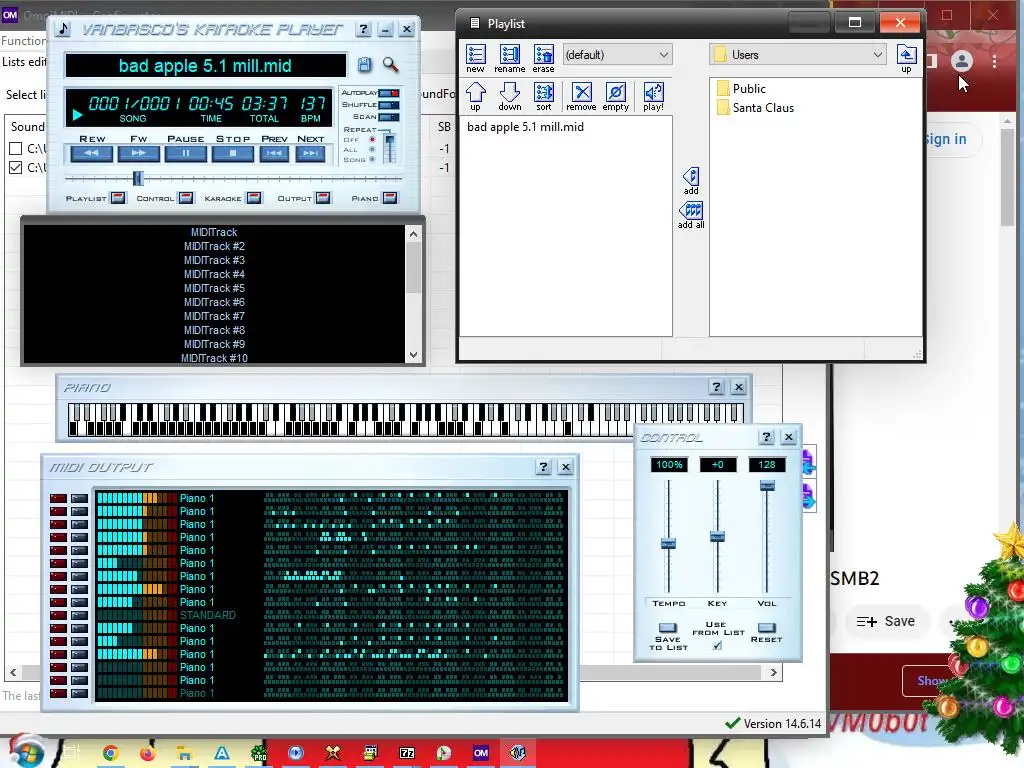Screen dimensions: 1024x768
Task: Open help in the Piano window
Action: (716, 387)
